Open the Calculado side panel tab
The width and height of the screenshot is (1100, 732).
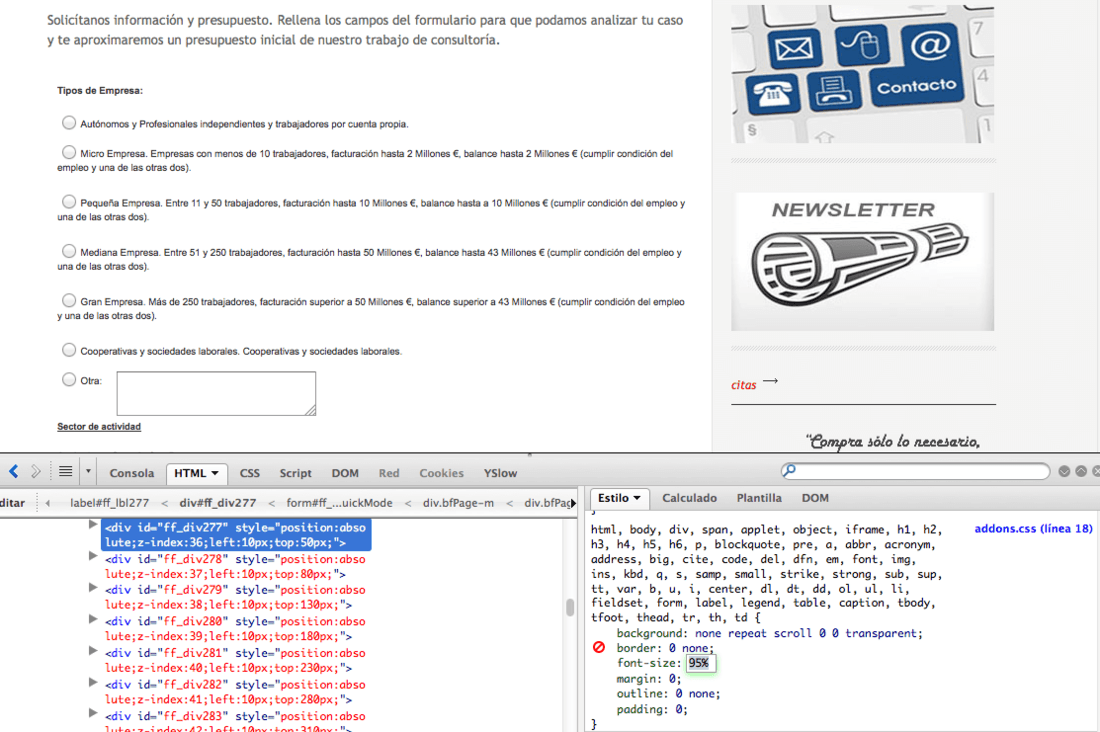tap(690, 498)
